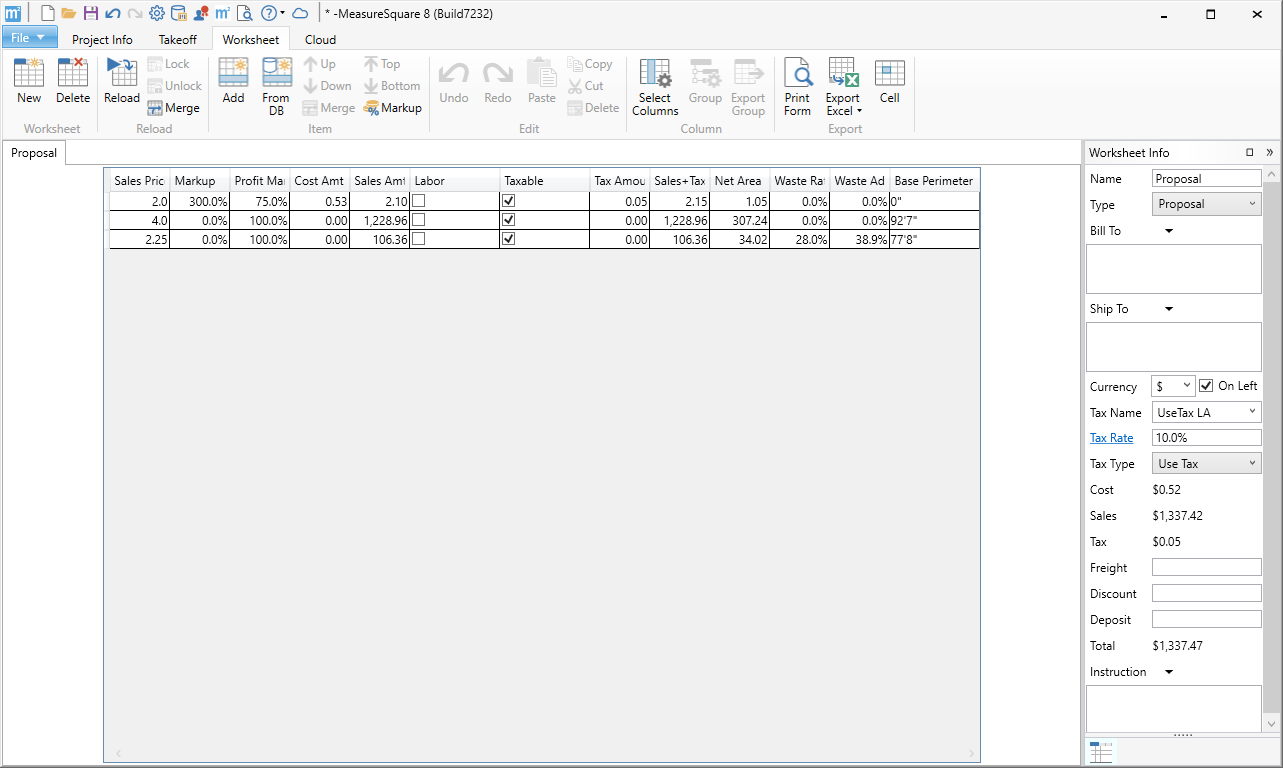The height and width of the screenshot is (768, 1283).
Task: Click the worksheet Name input field
Action: 1207,179
